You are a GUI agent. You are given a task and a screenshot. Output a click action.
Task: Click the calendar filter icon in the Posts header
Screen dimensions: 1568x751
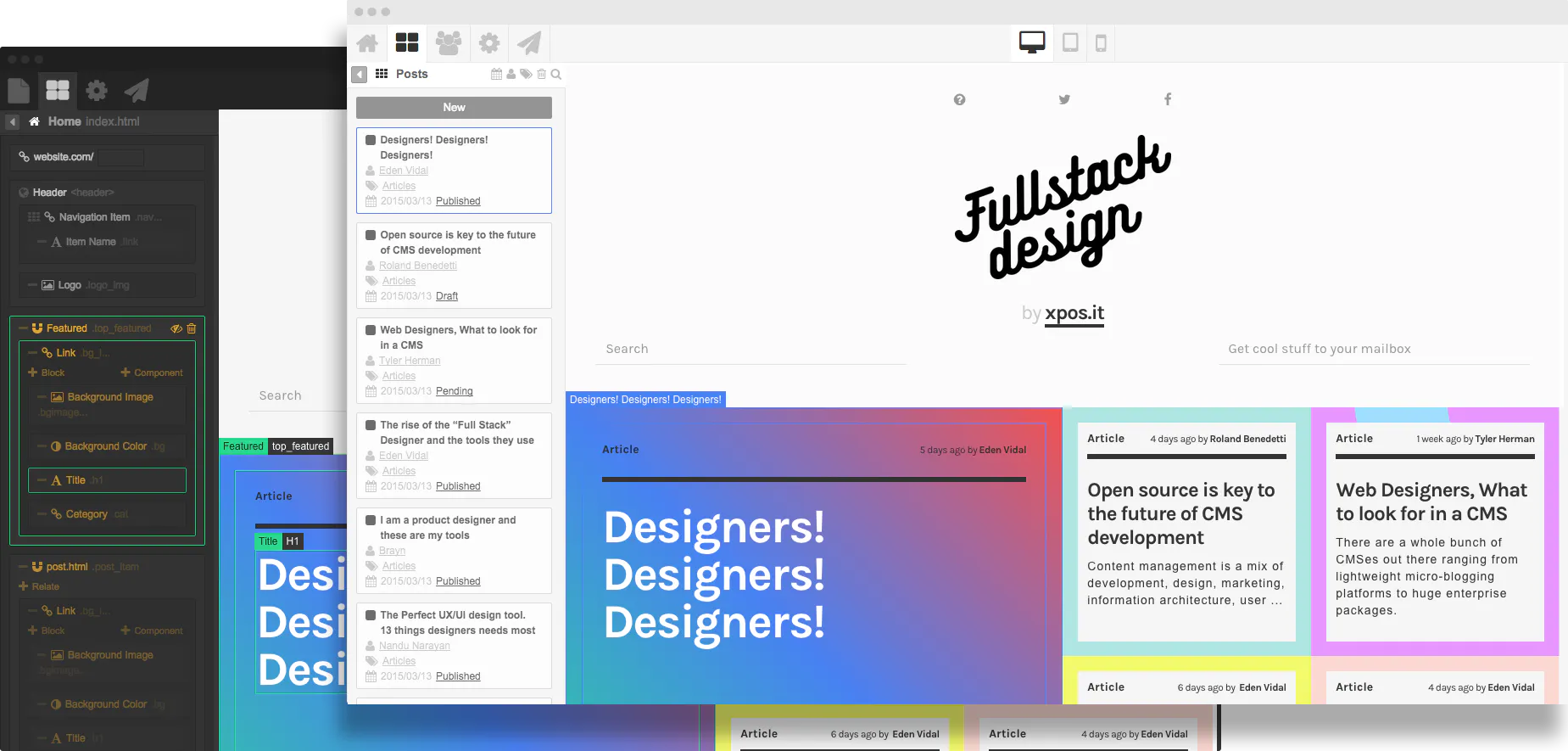[496, 74]
